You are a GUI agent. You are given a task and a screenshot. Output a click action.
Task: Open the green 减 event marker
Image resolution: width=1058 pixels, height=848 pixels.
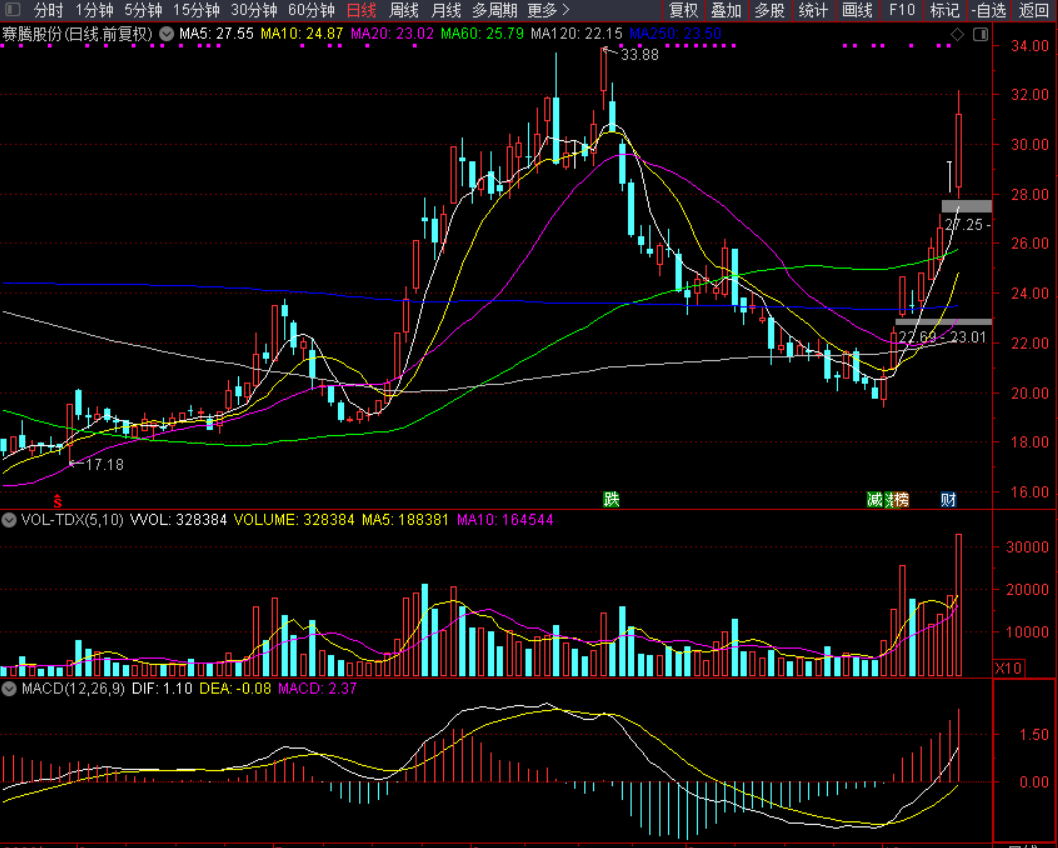pos(875,499)
